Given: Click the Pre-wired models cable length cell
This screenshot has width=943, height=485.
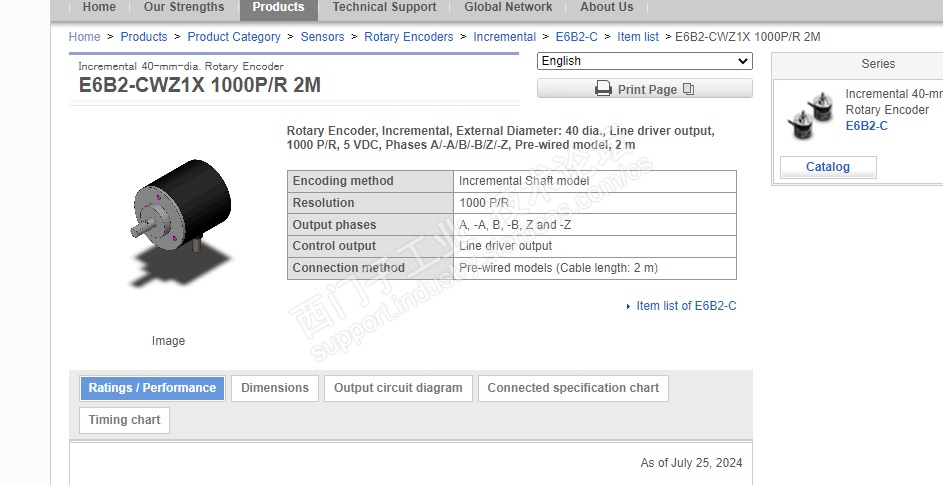Looking at the screenshot, I should pyautogui.click(x=595, y=268).
